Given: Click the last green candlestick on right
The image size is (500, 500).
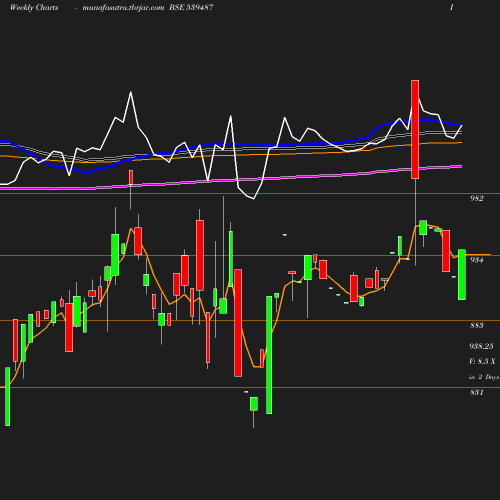Looking at the screenshot, I should pyautogui.click(x=462, y=274).
